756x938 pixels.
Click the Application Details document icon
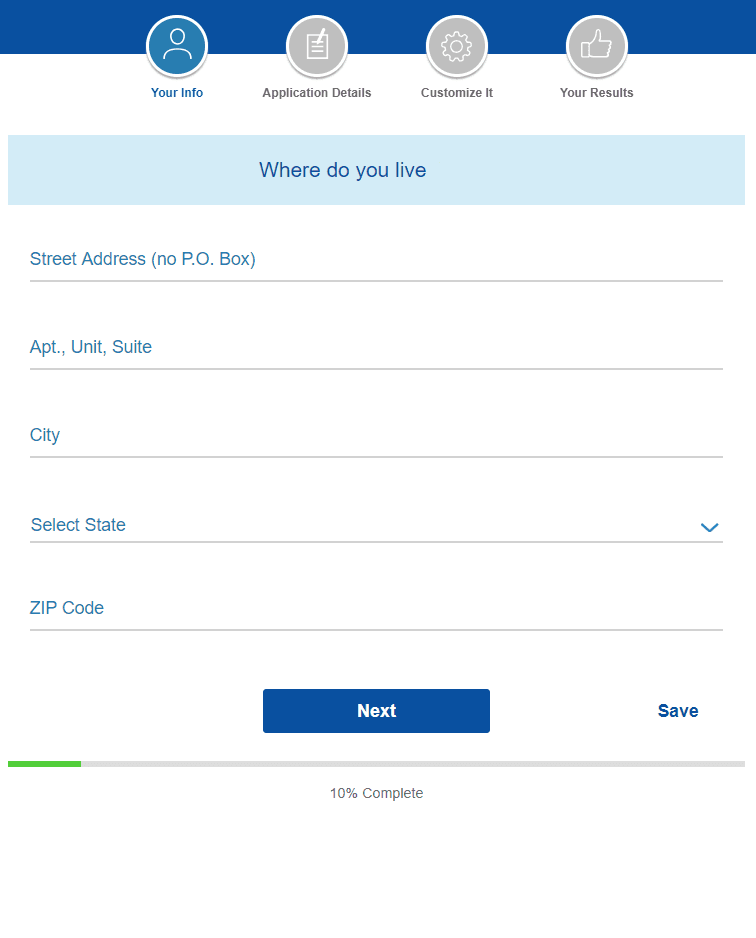click(317, 45)
